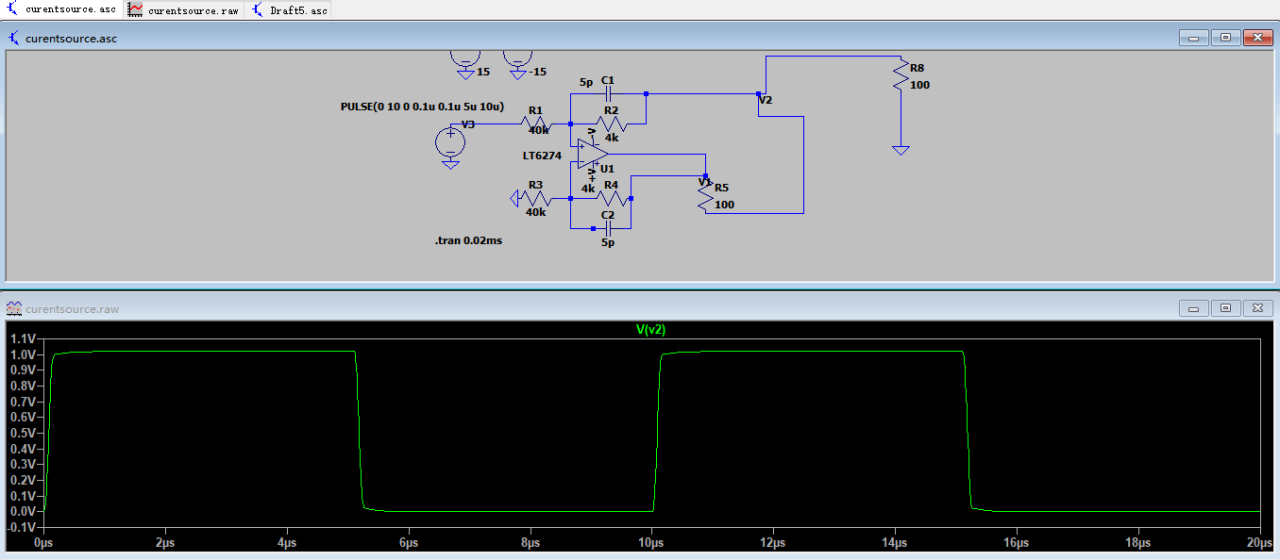The image size is (1280, 560).
Task: Click the PULSE source value text
Action: [421, 106]
